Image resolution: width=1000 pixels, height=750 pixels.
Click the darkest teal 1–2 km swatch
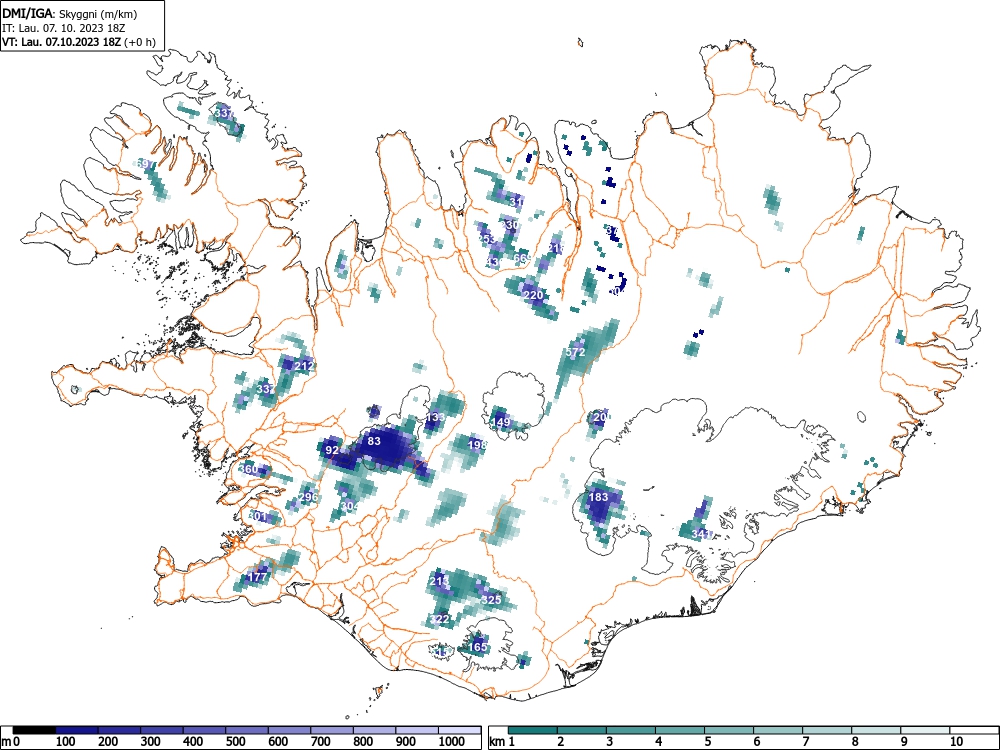pos(533,730)
